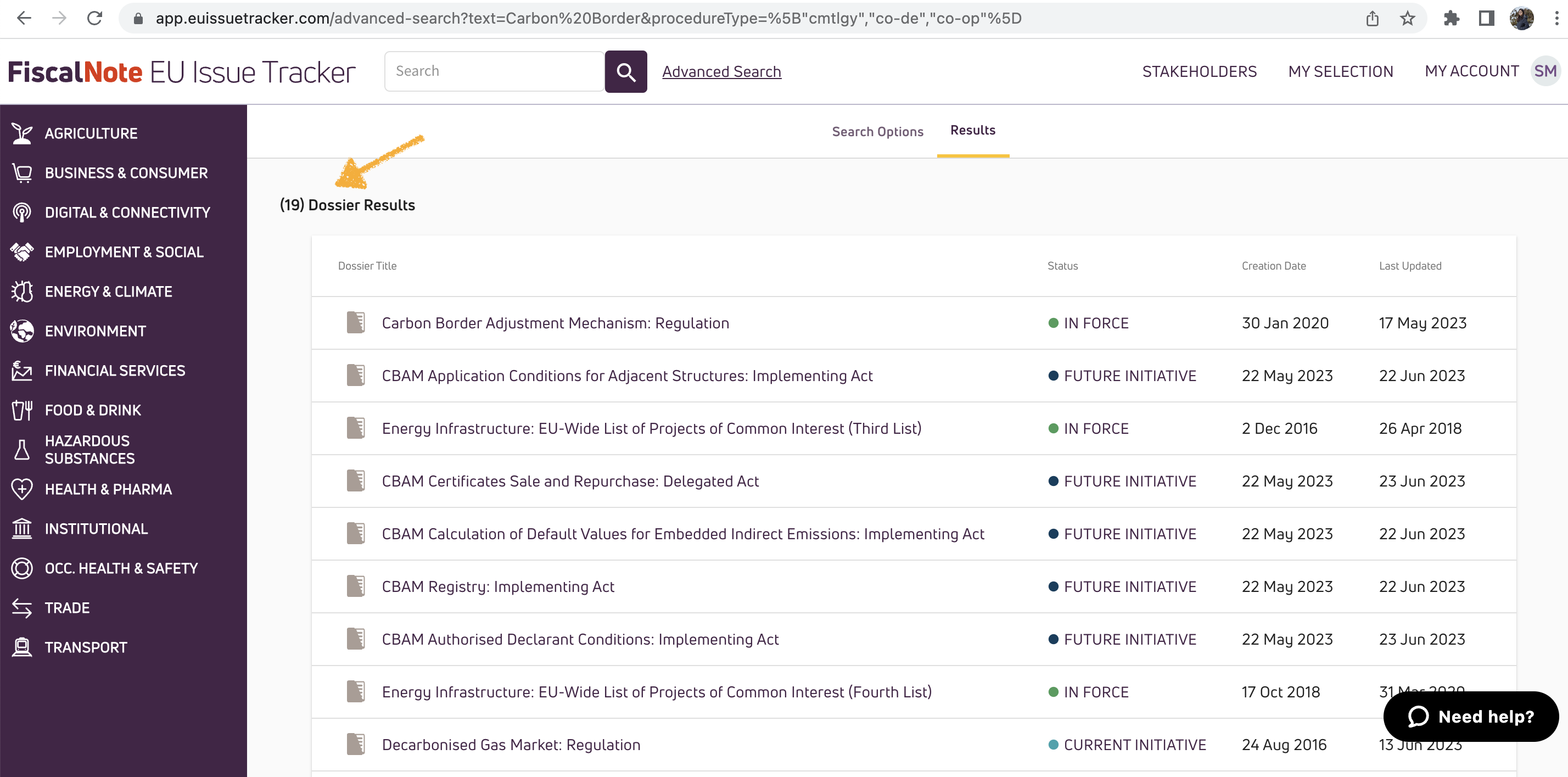Open the Carbon Border Adjustment Mechanism dossier
The height and width of the screenshot is (777, 1568).
pyautogui.click(x=555, y=323)
